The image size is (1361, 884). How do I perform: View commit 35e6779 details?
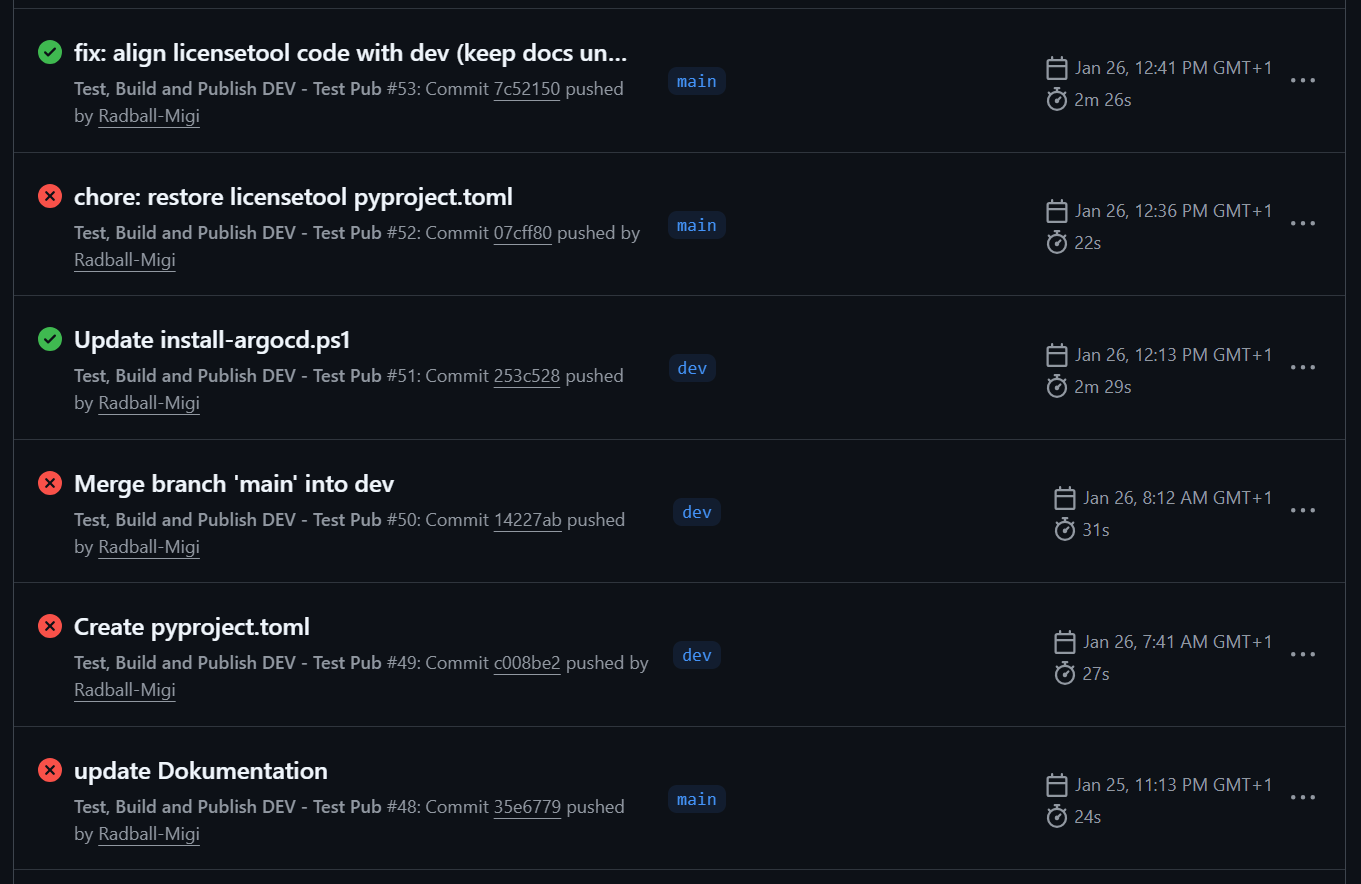click(x=526, y=807)
